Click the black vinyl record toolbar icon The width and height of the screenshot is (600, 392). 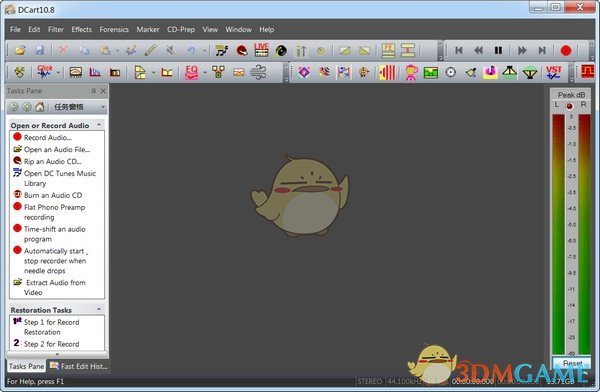(x=281, y=51)
